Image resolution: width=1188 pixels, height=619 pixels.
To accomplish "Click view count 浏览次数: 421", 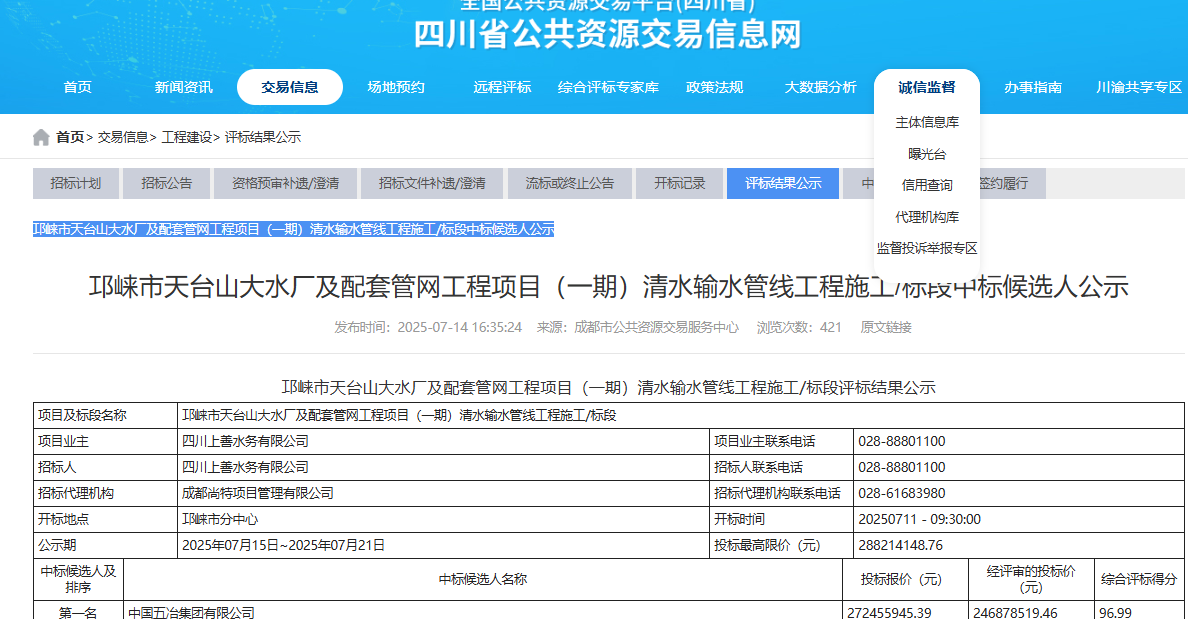I will pyautogui.click(x=799, y=327).
